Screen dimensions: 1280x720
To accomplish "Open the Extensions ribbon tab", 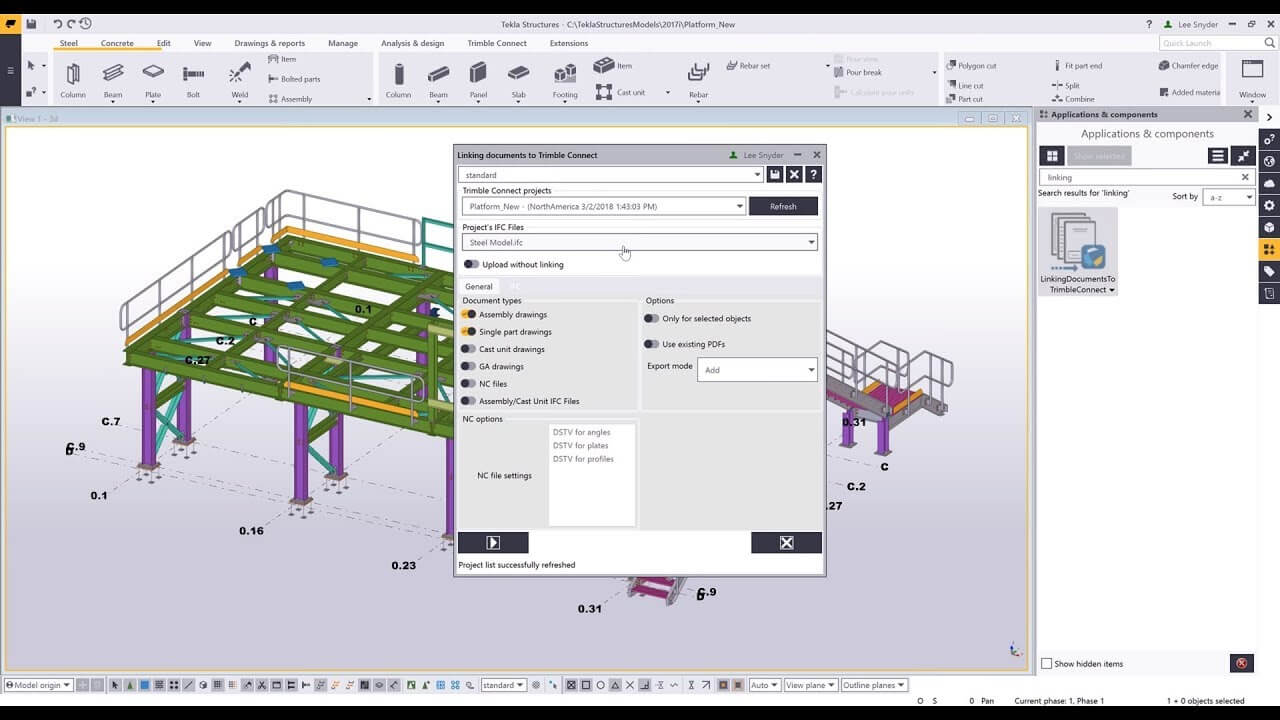I will (569, 43).
